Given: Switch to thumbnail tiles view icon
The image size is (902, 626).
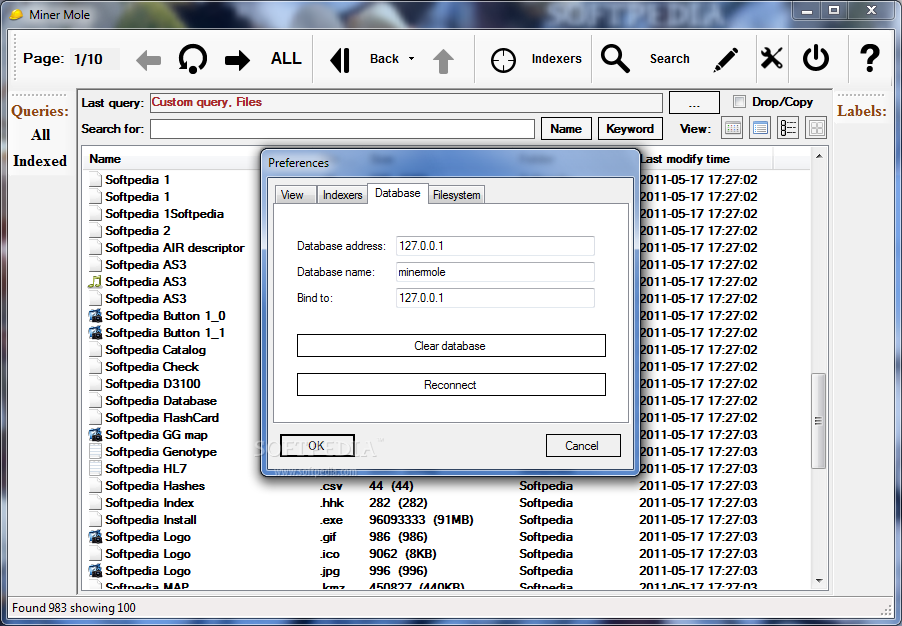Looking at the screenshot, I should (816, 128).
